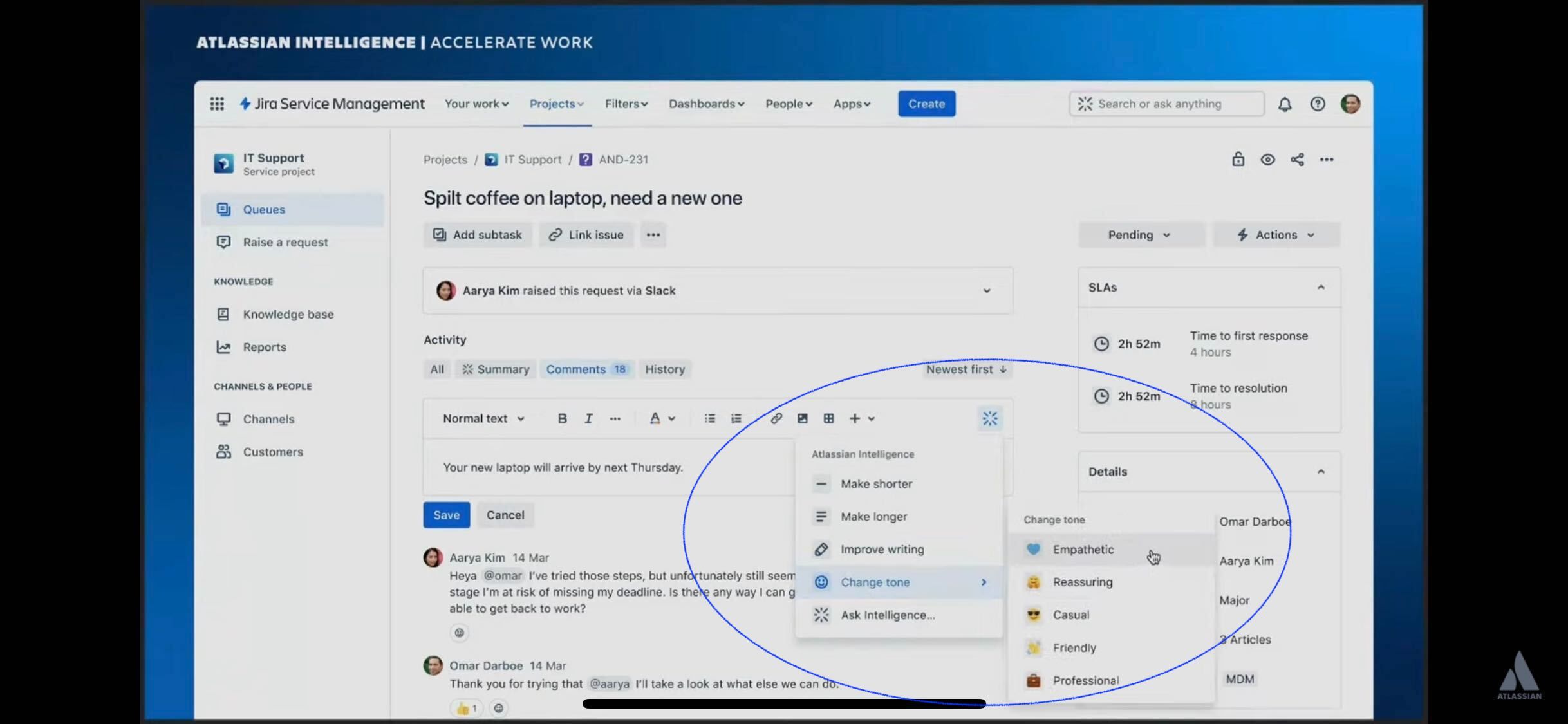The height and width of the screenshot is (724, 1568).
Task: Open Knowledge base in the sidebar
Action: [x=293, y=314]
